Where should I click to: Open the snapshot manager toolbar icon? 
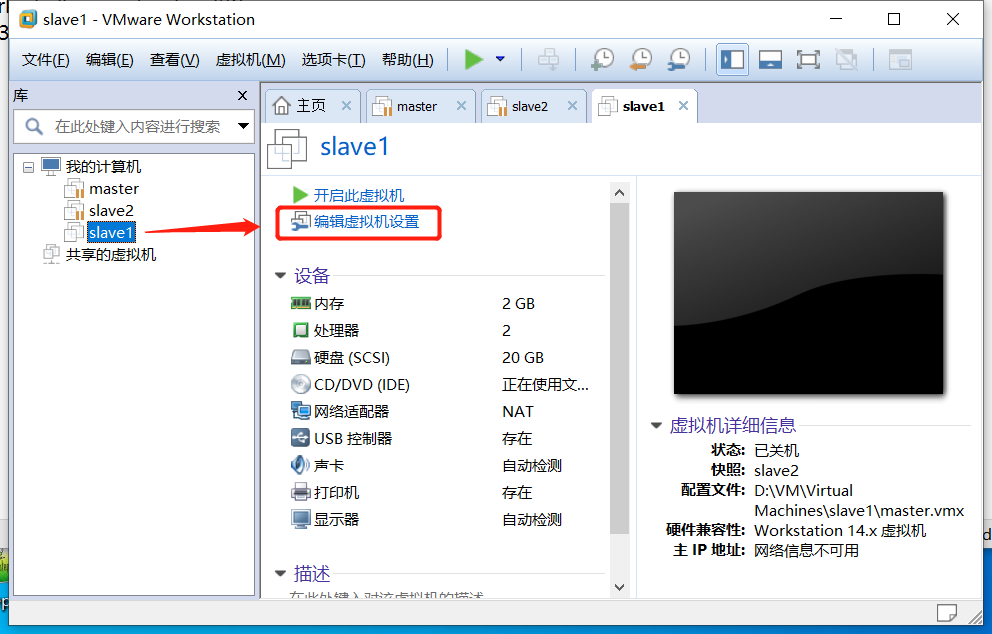click(679, 59)
